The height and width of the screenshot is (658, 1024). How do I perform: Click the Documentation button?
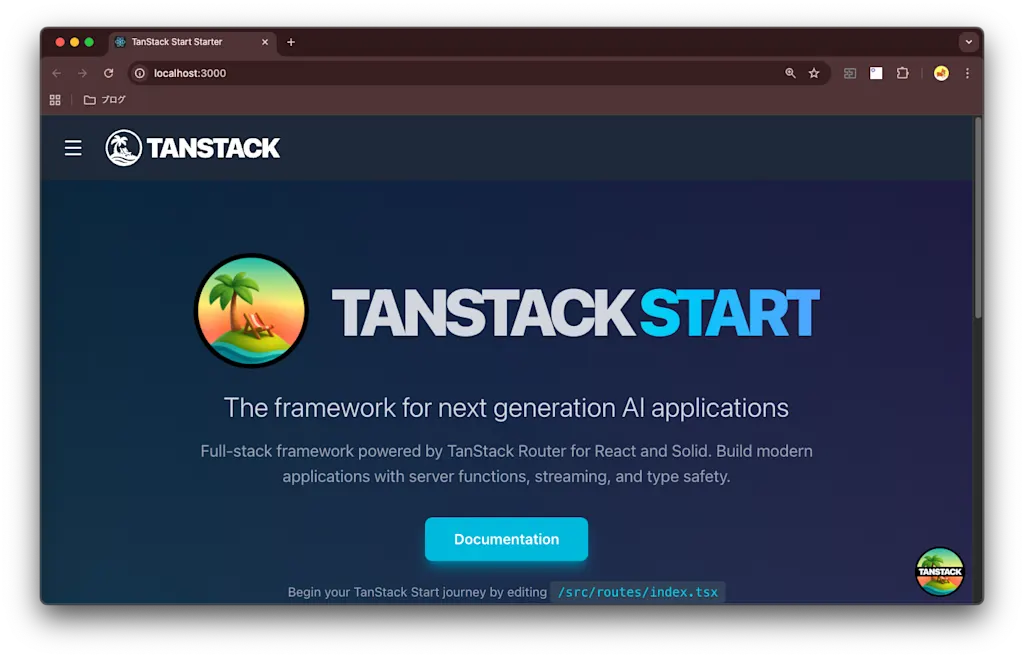(x=506, y=539)
